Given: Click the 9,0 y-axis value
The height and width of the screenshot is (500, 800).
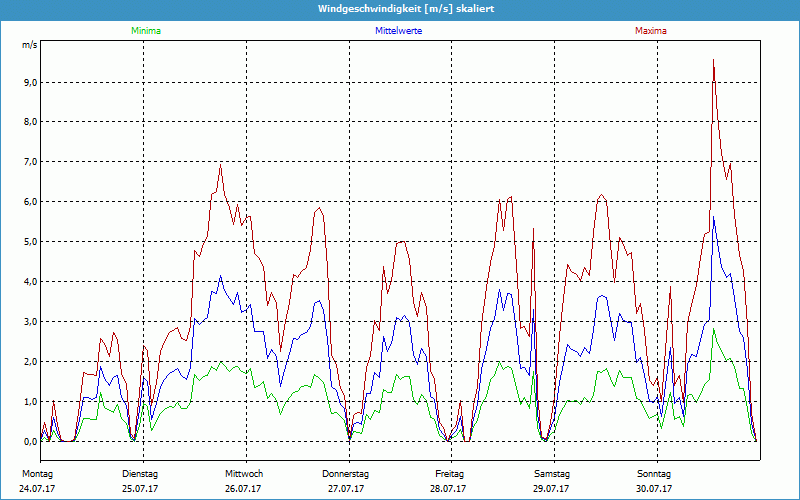Looking at the screenshot, I should [x=31, y=82].
